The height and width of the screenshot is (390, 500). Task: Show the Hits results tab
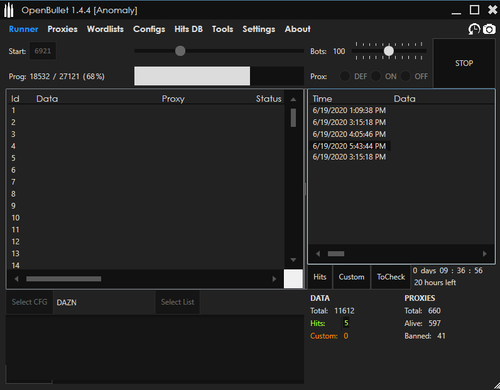[x=320, y=277]
